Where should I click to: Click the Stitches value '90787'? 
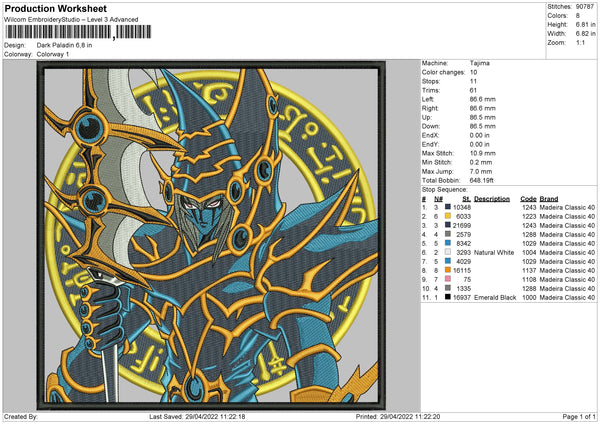[585, 7]
